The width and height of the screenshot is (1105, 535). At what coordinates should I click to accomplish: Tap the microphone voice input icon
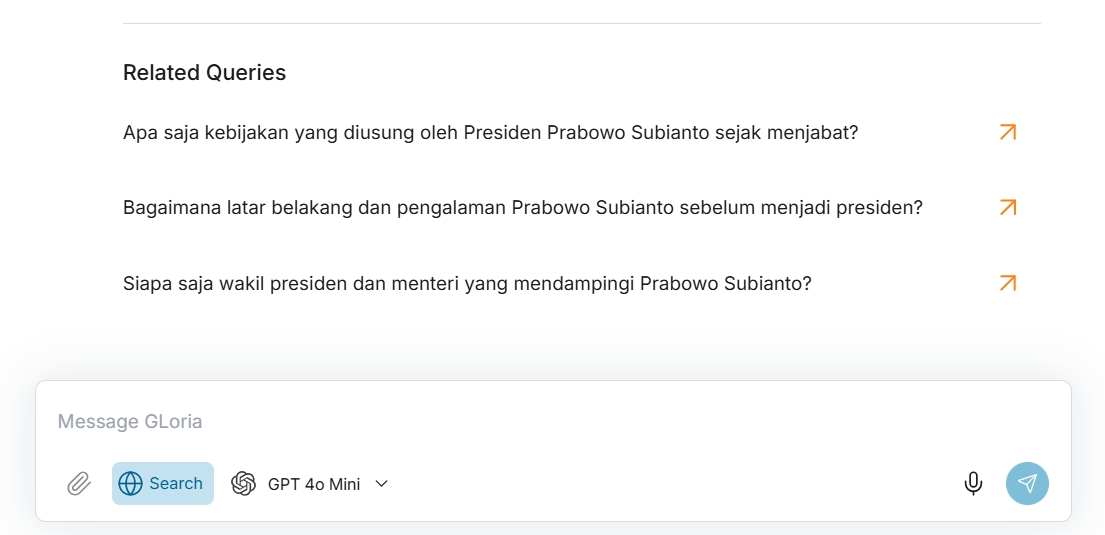coord(973,484)
